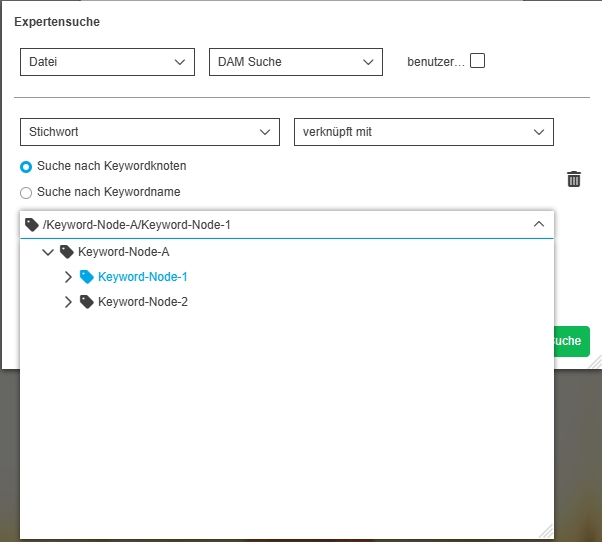Collapse the Keyword-Node-A tree branch
Screen dimensions: 602x542
tap(47, 252)
